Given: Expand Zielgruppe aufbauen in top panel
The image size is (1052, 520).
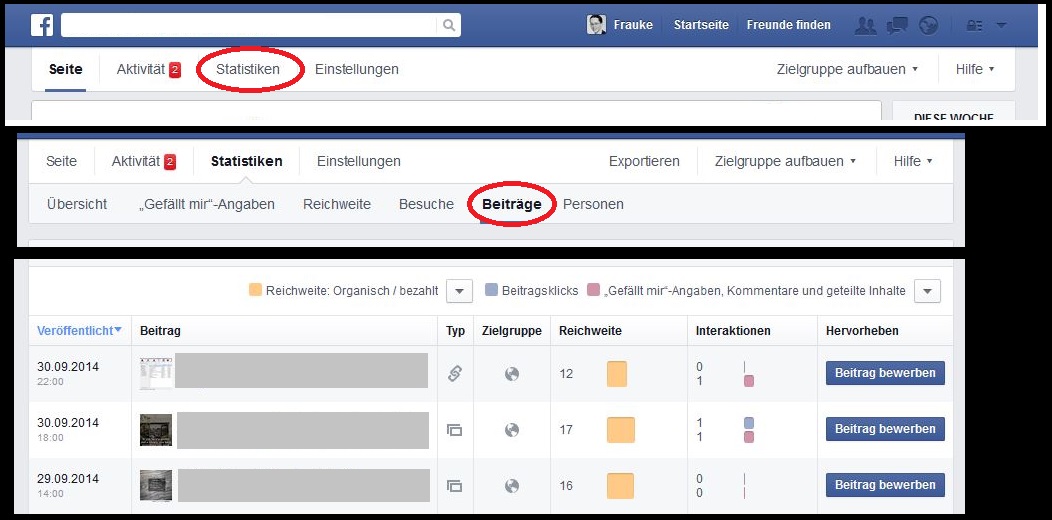Looking at the screenshot, I should pos(847,69).
